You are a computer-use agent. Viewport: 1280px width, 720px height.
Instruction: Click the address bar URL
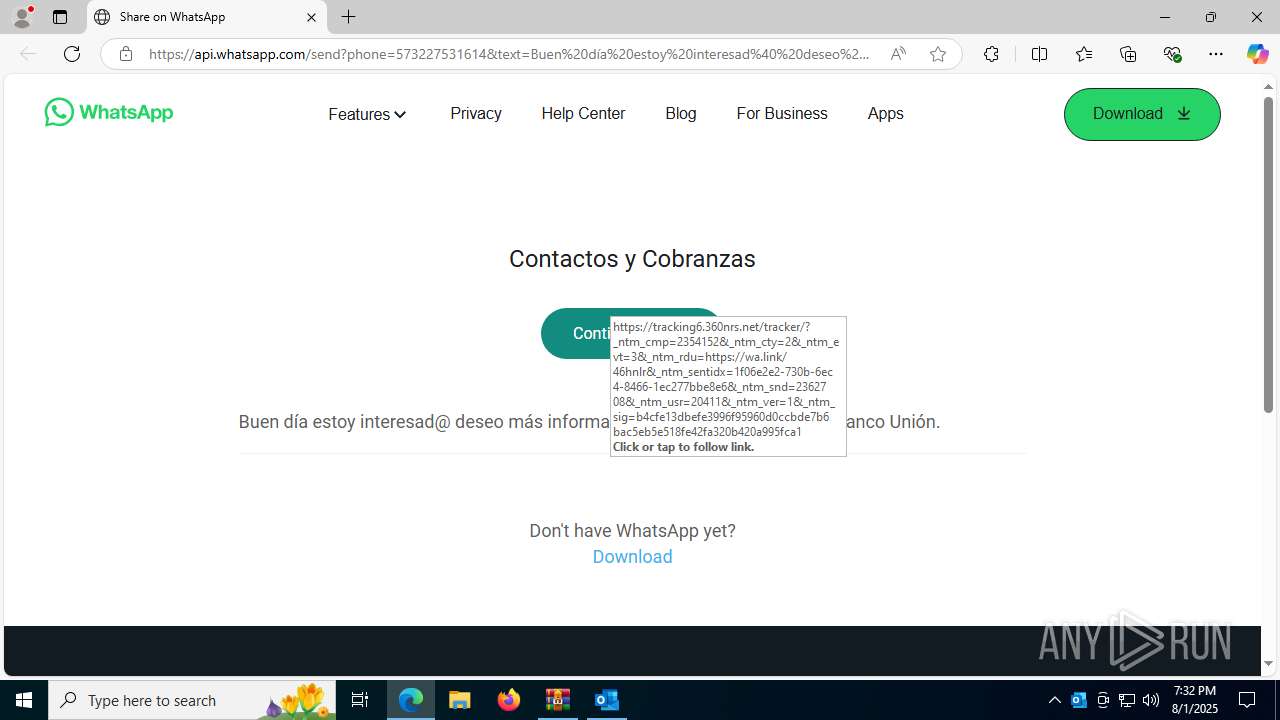[509, 54]
